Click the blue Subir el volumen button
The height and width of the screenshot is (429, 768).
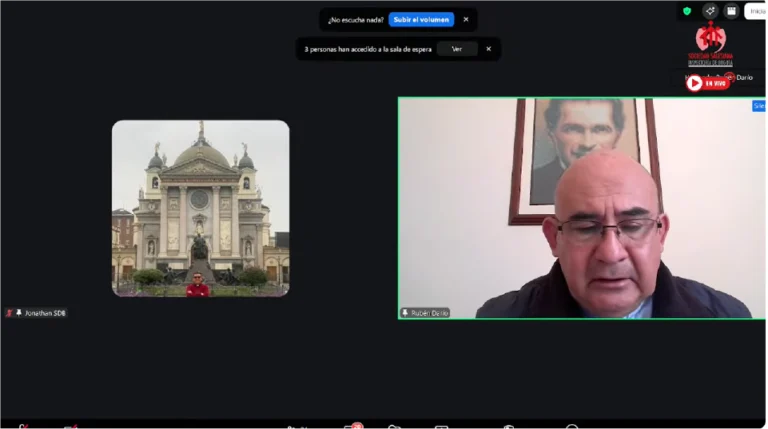pos(421,19)
